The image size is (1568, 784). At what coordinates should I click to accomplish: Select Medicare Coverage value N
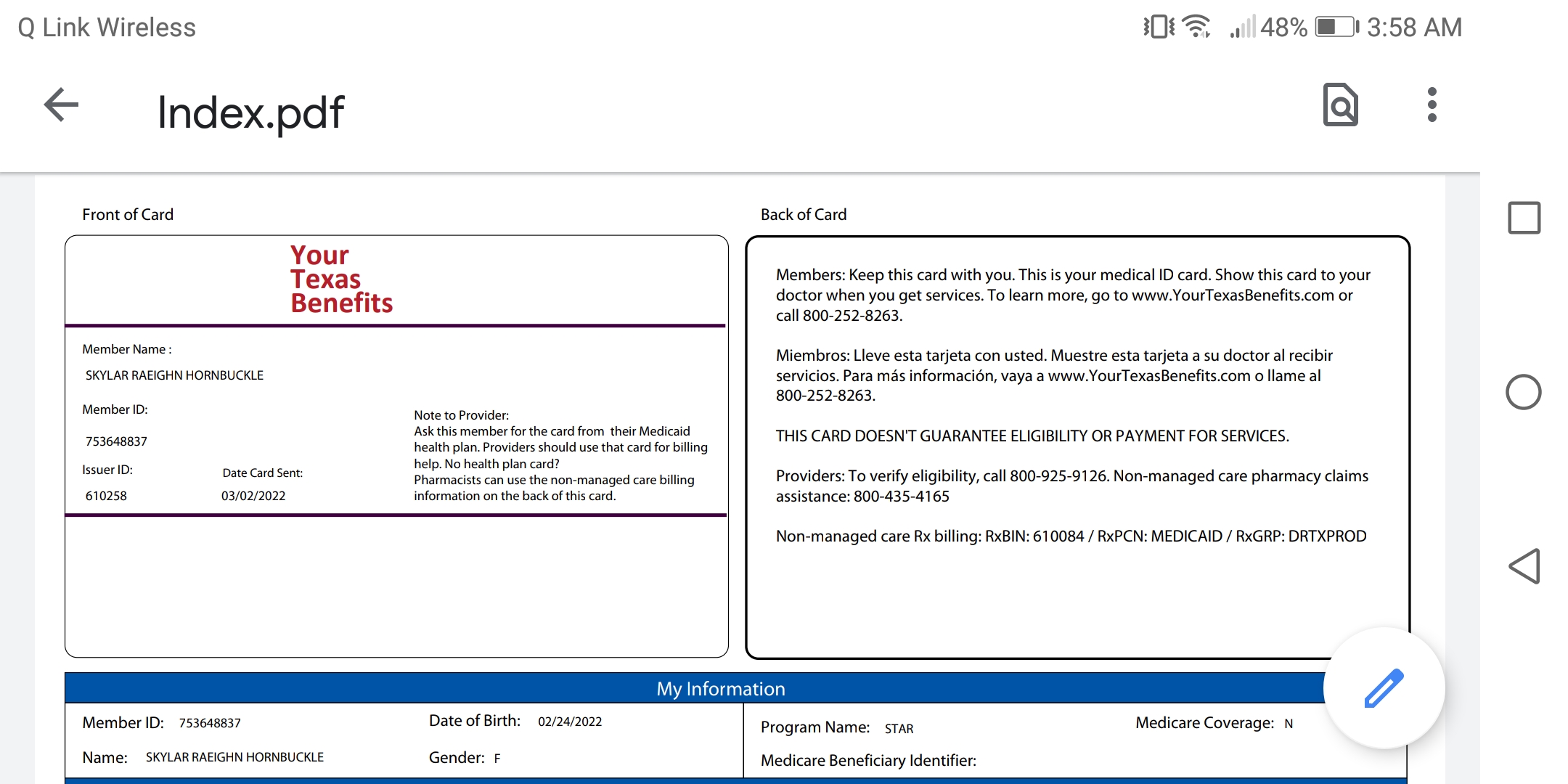1289,724
